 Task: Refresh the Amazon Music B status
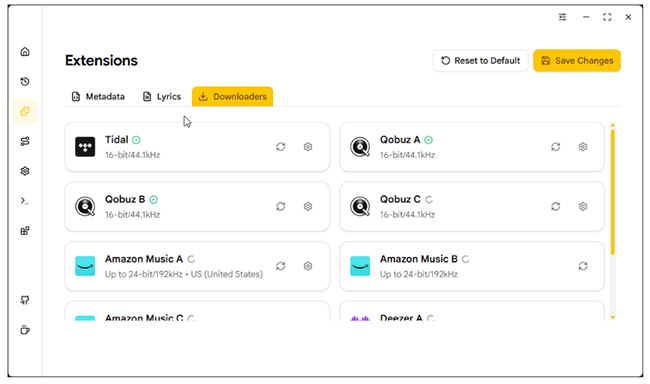click(x=583, y=266)
